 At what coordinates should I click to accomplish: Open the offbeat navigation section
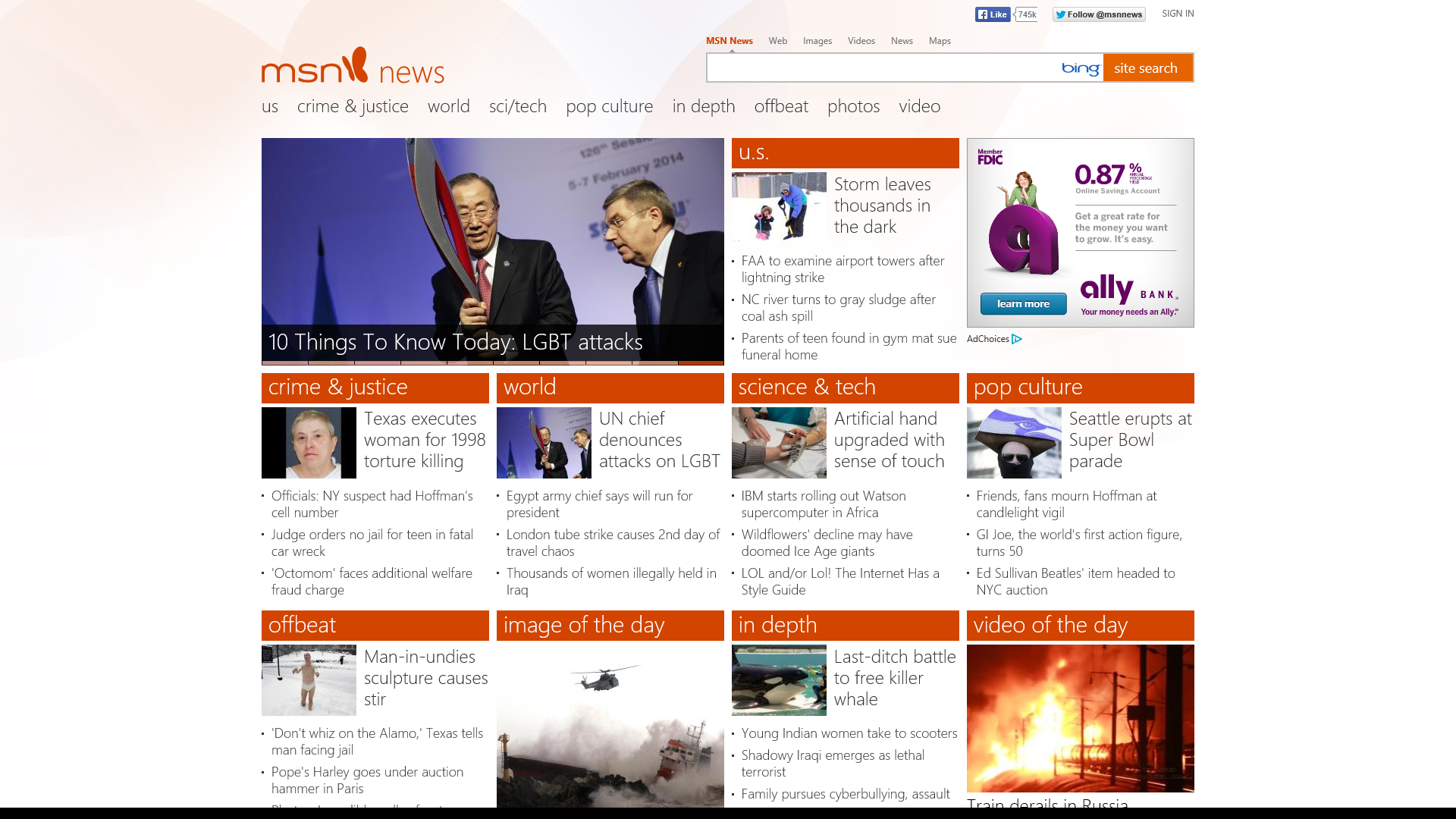780,106
